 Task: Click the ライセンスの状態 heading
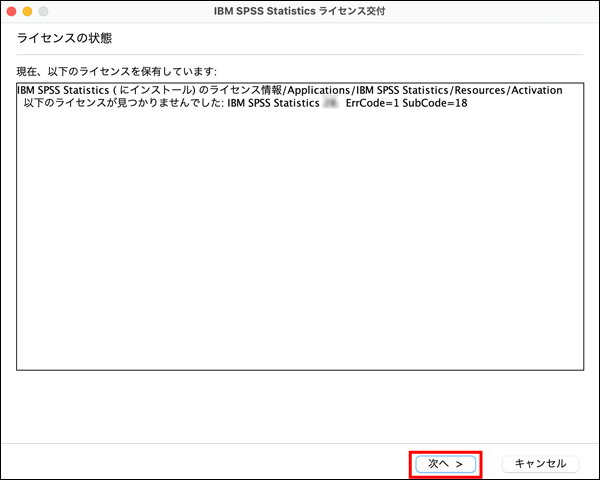tap(64, 38)
